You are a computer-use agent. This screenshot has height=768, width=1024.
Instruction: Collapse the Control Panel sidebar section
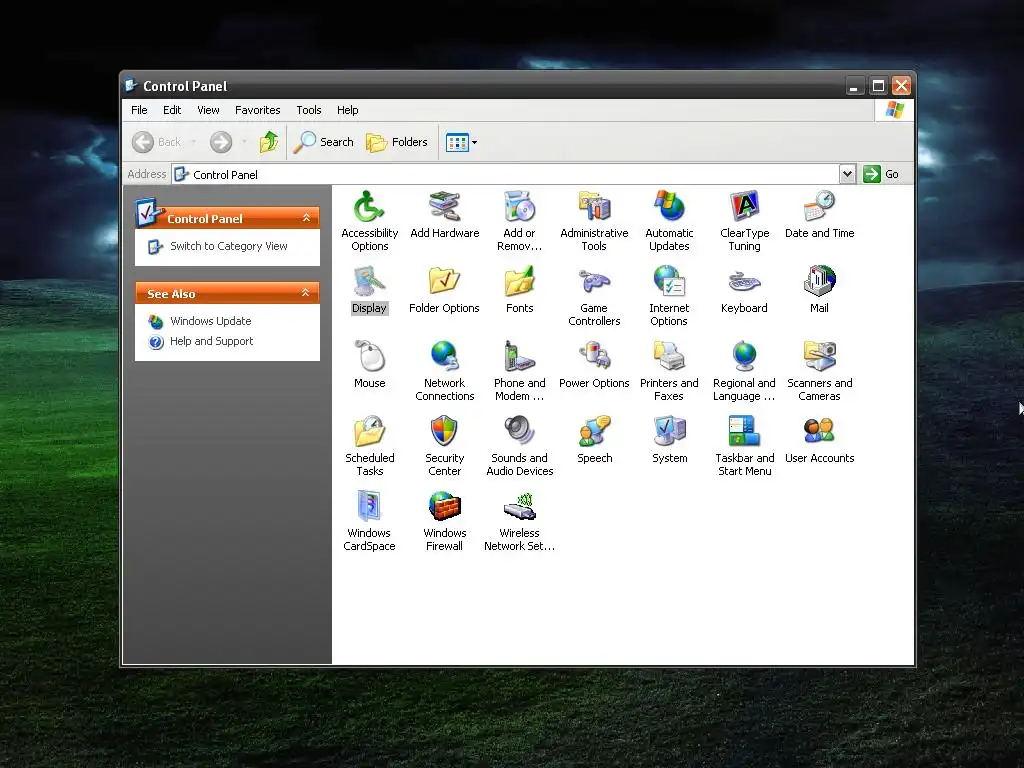[306, 218]
